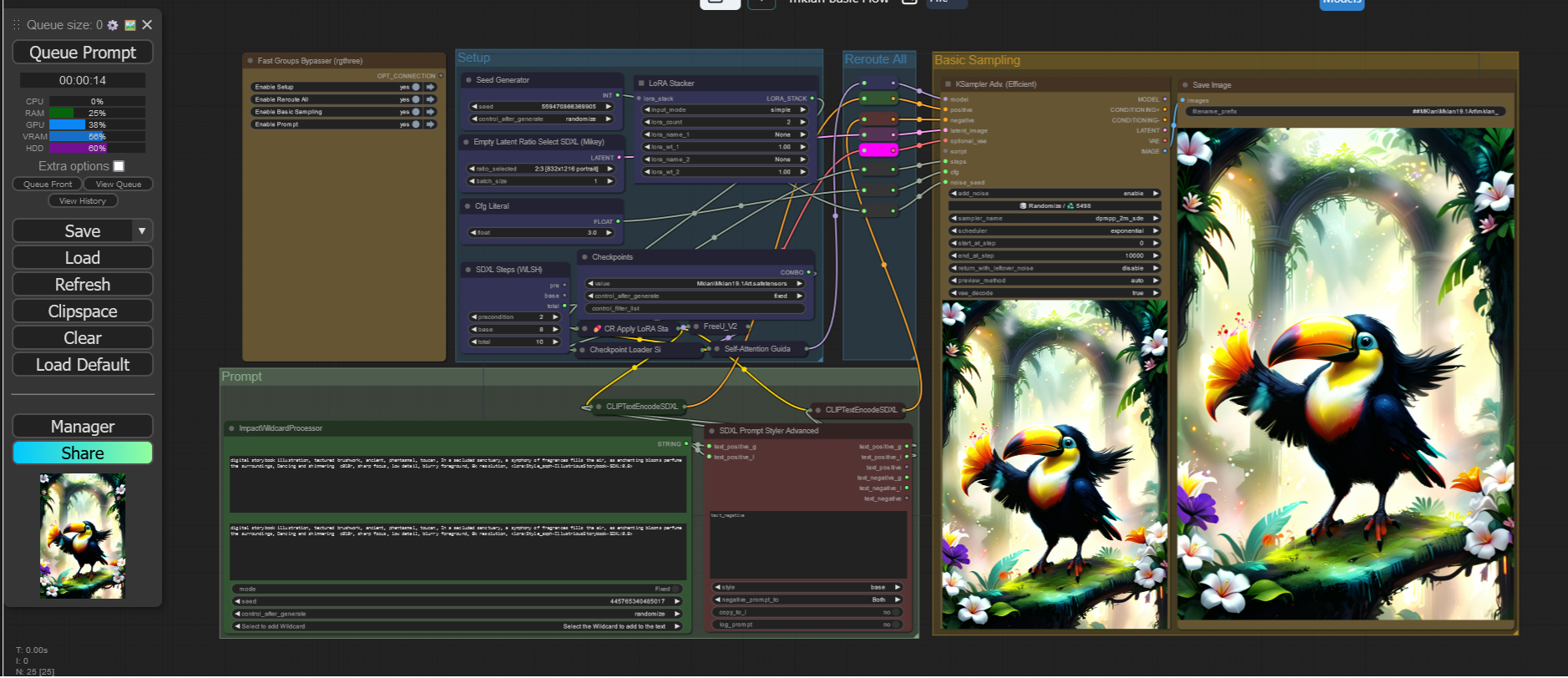Image resolution: width=1568 pixels, height=678 pixels.
Task: Open the ratio_selected dropdown
Action: (x=541, y=169)
